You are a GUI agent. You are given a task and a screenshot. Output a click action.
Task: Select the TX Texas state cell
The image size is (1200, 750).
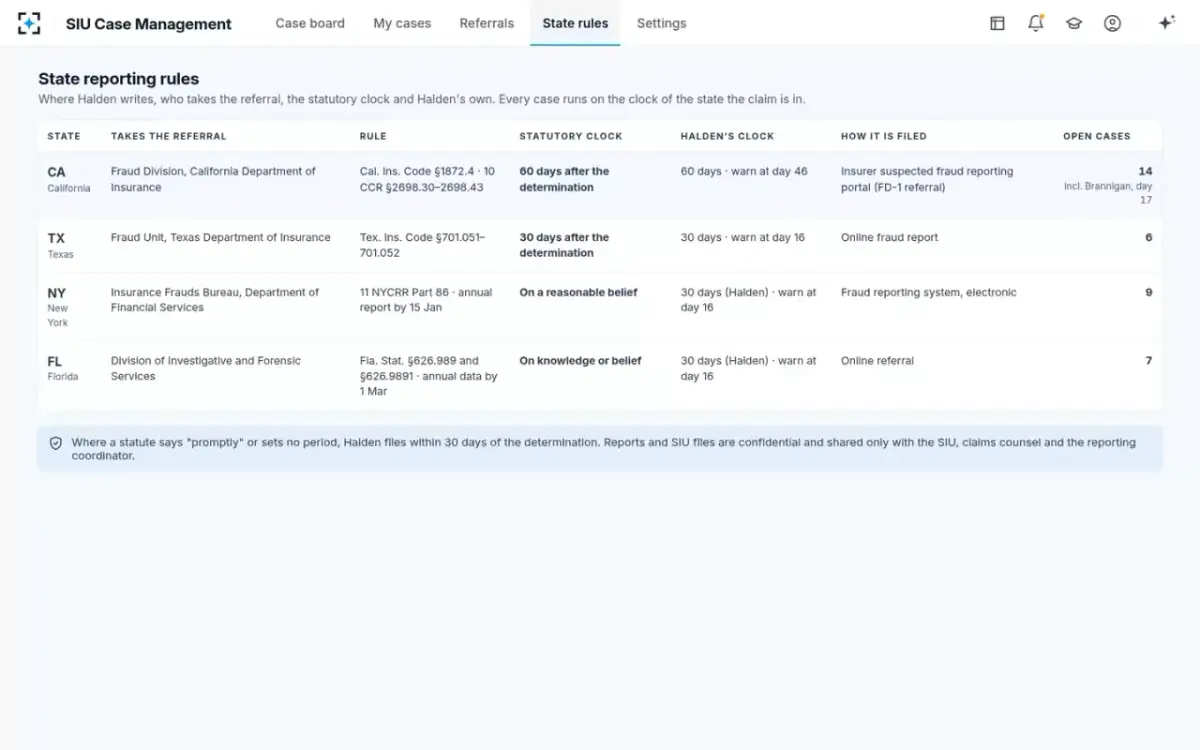point(61,245)
